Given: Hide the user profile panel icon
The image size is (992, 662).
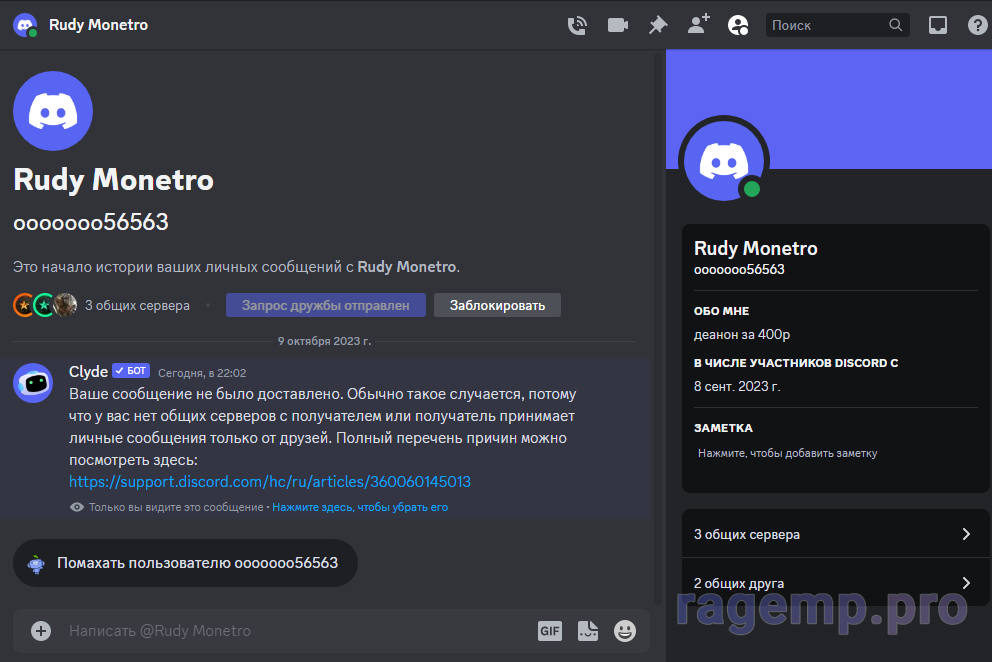Looking at the screenshot, I should 738,25.
